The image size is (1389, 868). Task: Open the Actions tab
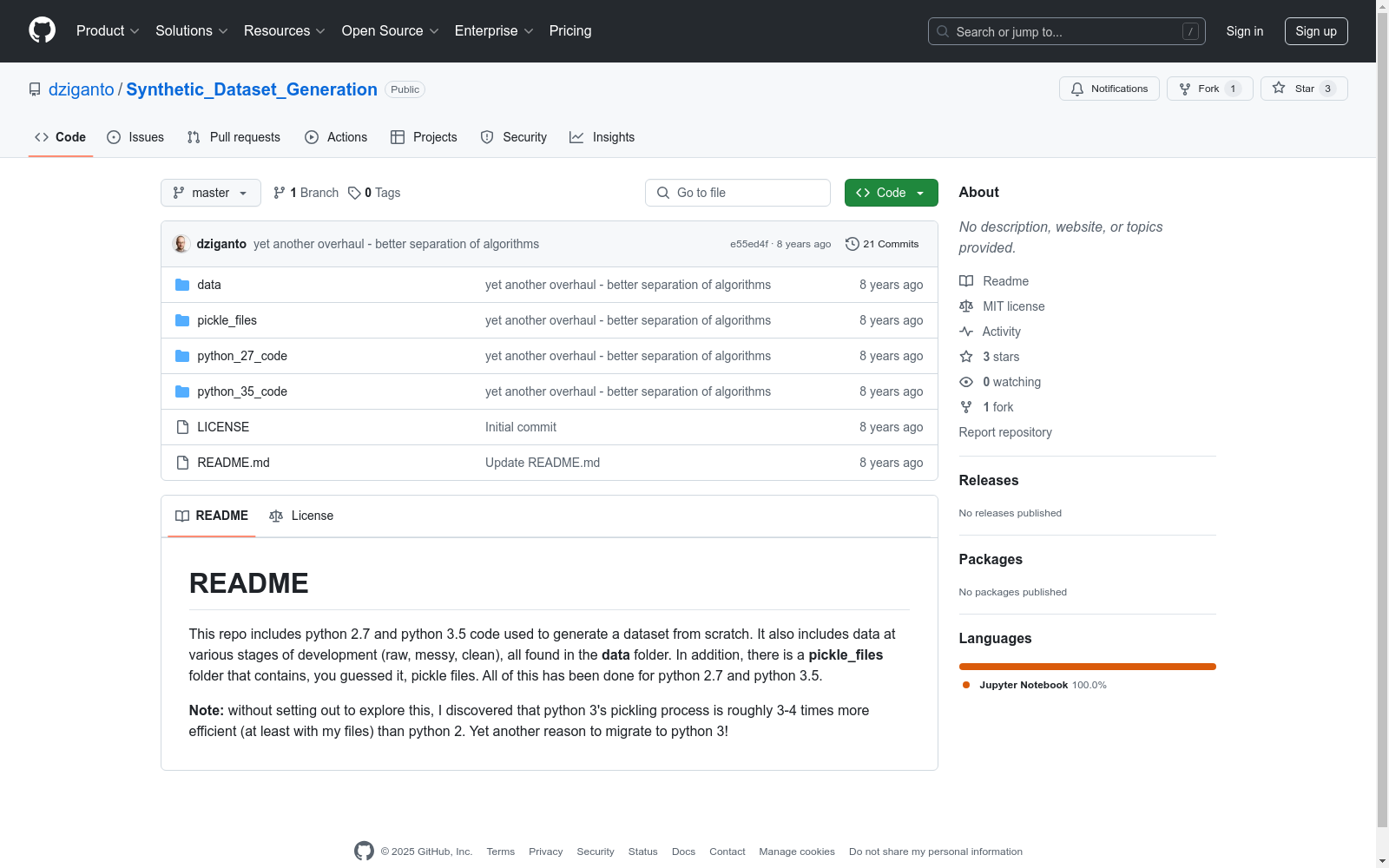point(336,137)
